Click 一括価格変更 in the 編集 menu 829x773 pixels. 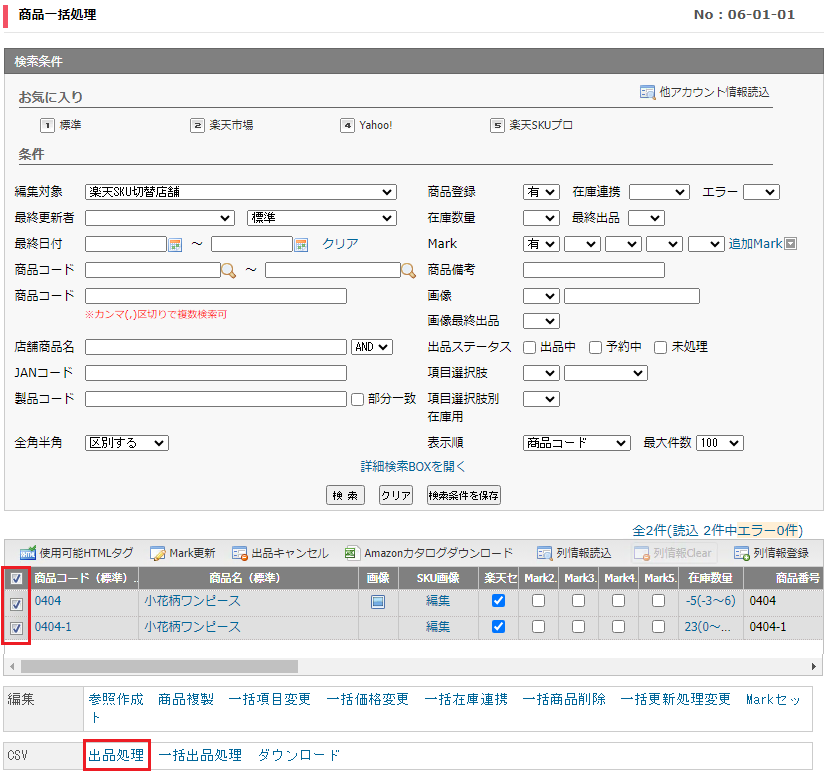click(367, 700)
